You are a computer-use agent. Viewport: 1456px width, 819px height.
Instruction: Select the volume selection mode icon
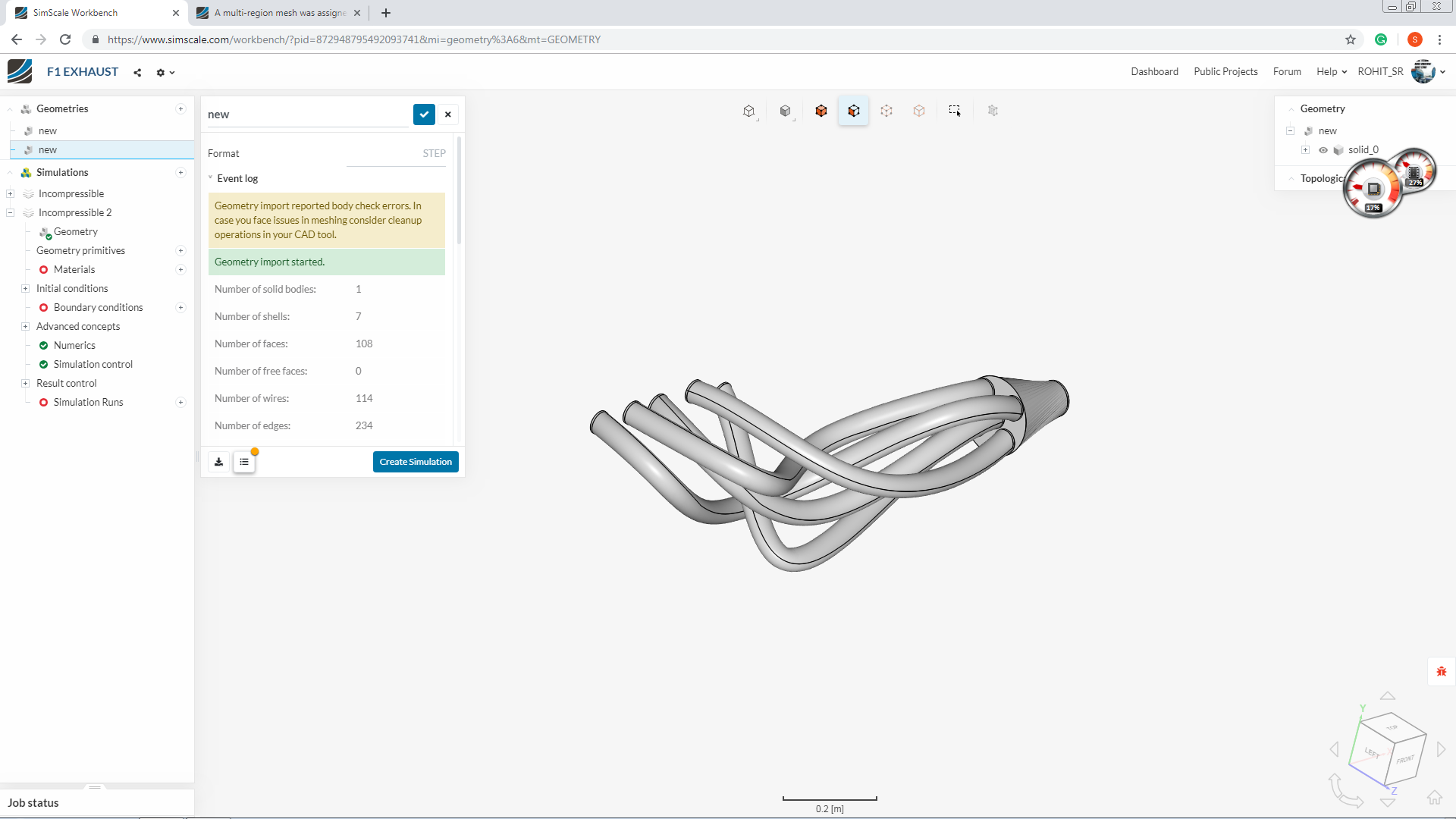(x=821, y=111)
